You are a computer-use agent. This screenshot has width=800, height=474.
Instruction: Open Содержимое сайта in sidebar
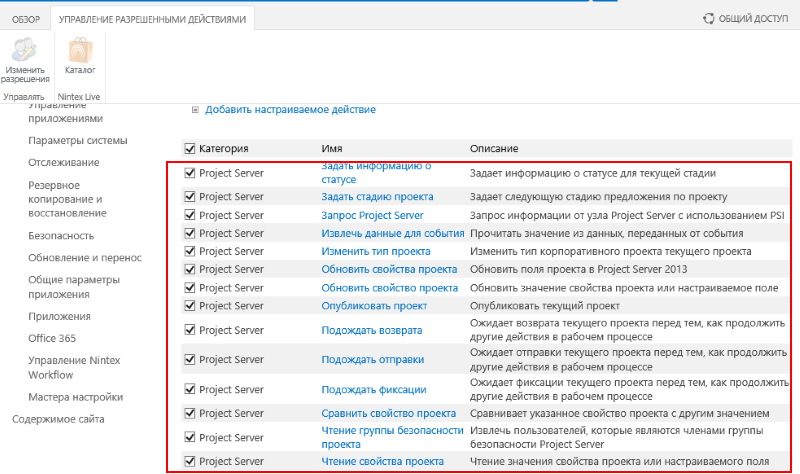[58, 419]
